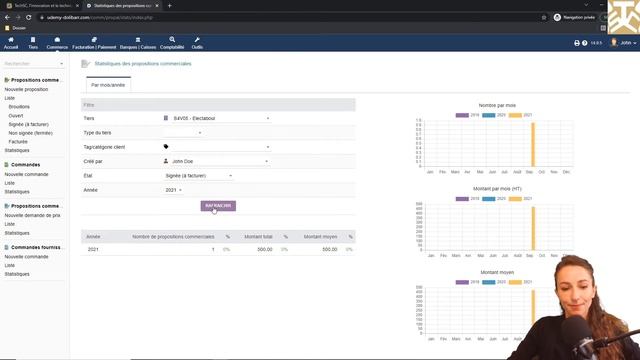
Task: Close the first browser tab
Action: pyautogui.click(x=77, y=6)
